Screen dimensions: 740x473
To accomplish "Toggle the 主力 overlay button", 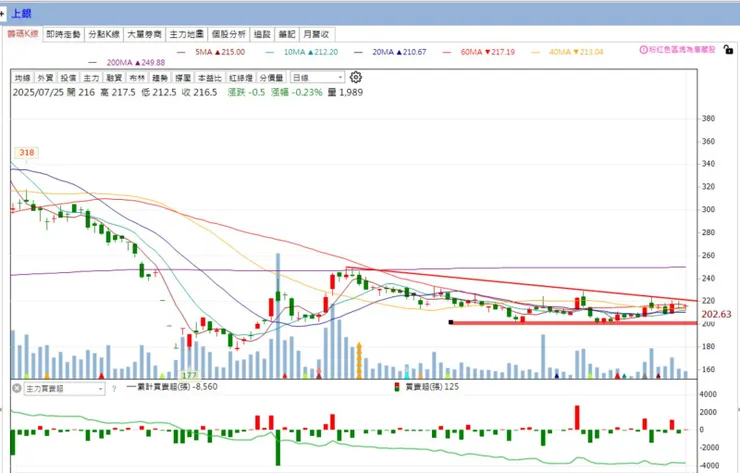I will pos(91,77).
